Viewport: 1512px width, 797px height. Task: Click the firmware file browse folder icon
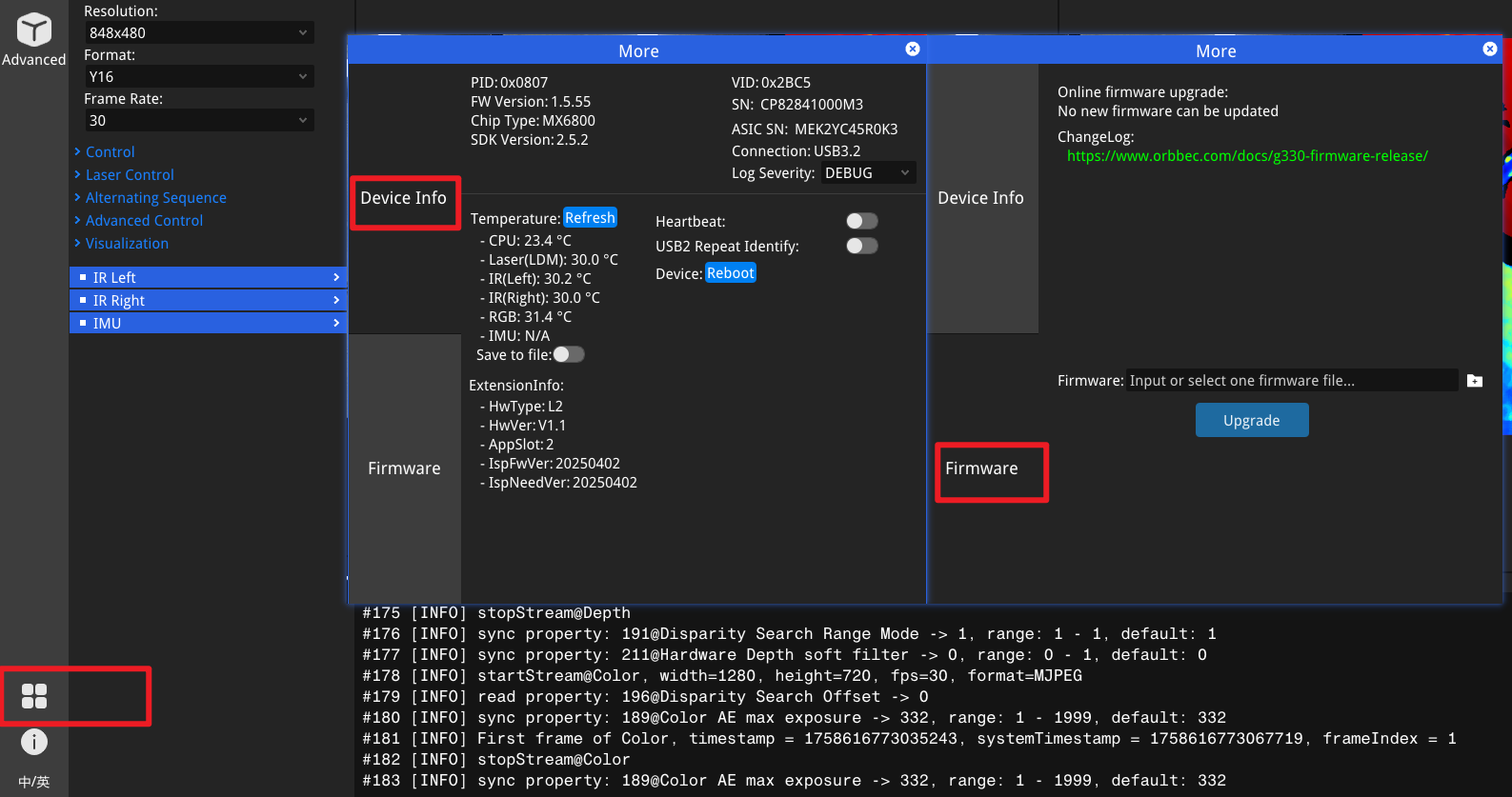(x=1474, y=381)
